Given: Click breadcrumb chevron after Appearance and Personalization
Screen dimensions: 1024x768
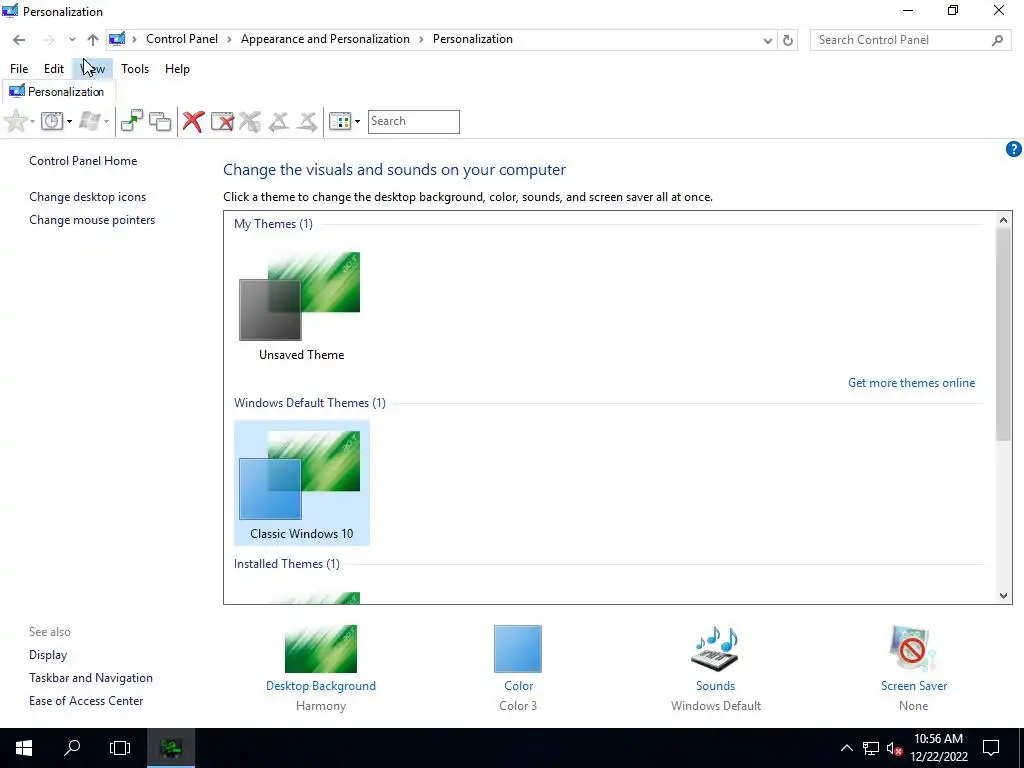Looking at the screenshot, I should click(421, 40).
